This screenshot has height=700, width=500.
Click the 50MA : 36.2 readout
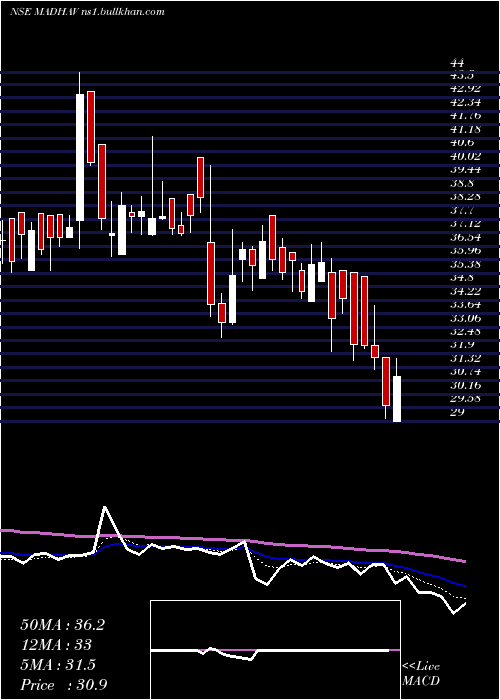coord(62,625)
